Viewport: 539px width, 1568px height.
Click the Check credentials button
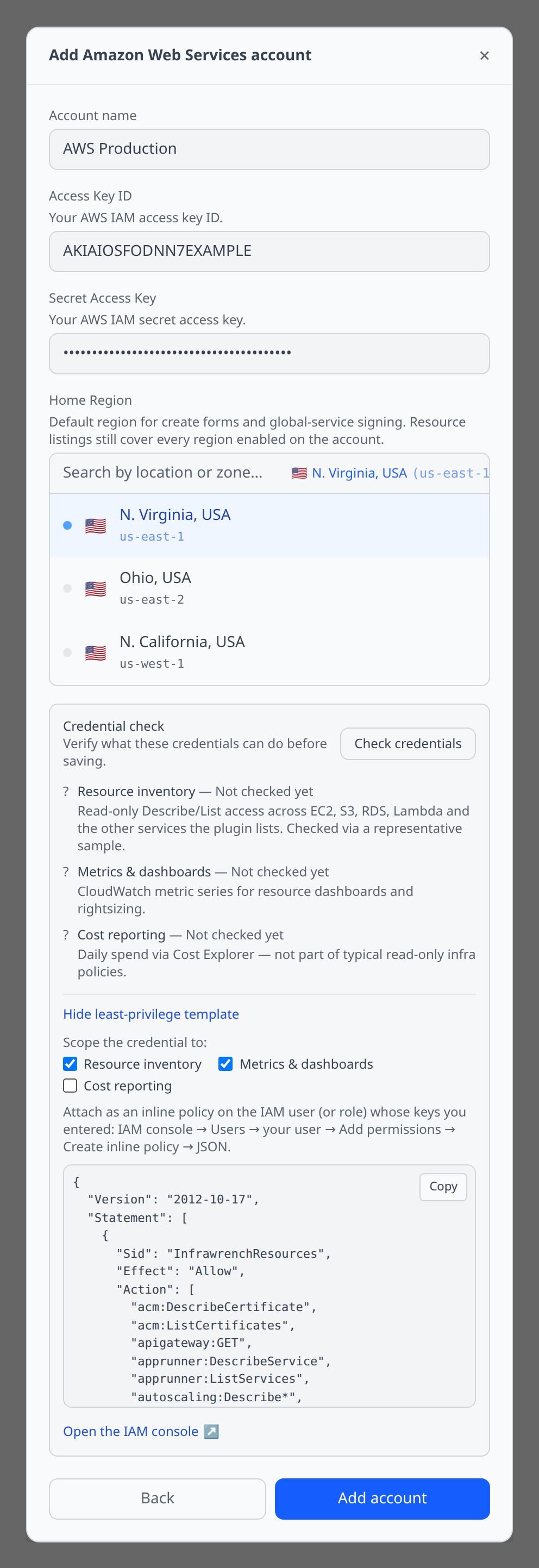coord(408,743)
